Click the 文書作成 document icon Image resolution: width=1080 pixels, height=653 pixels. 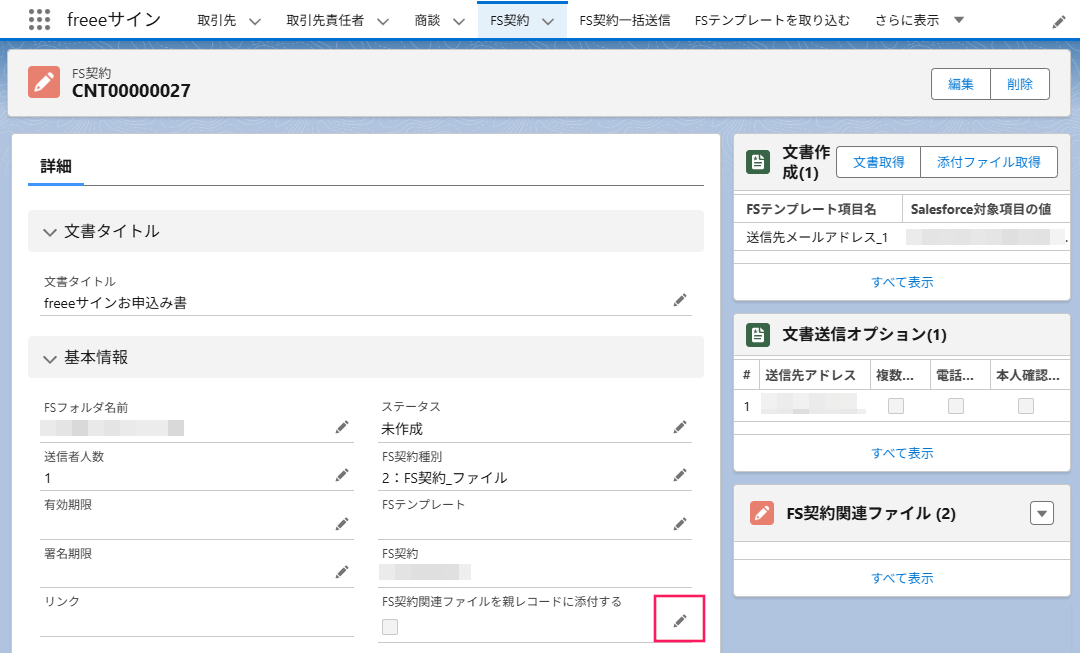758,162
